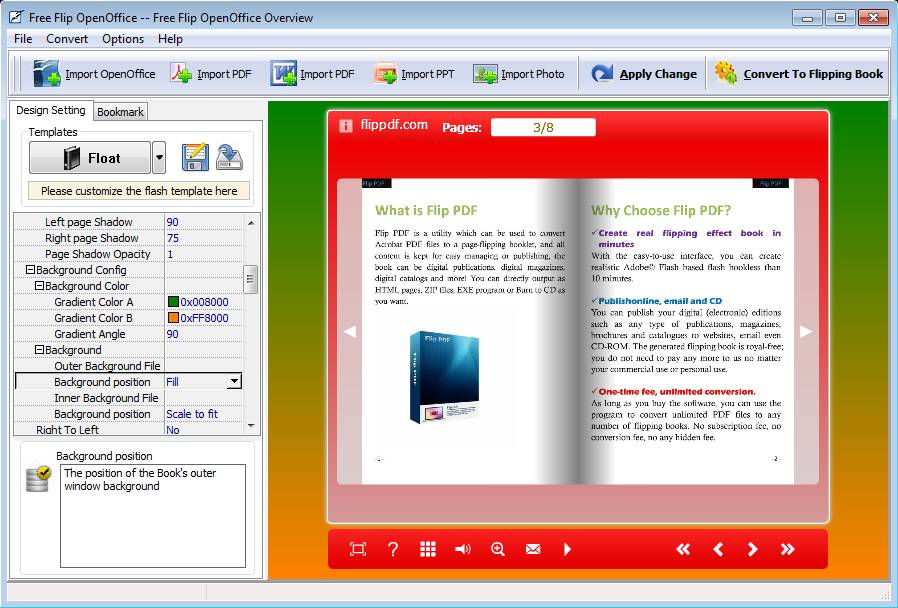898x608 pixels.
Task: Click the Outer Background File row
Action: point(129,366)
